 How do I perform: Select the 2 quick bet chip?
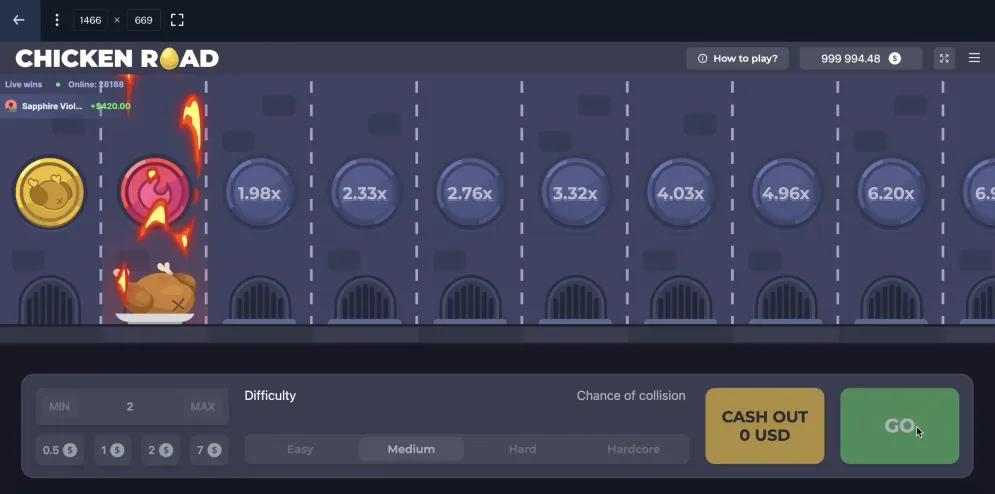(x=161, y=450)
